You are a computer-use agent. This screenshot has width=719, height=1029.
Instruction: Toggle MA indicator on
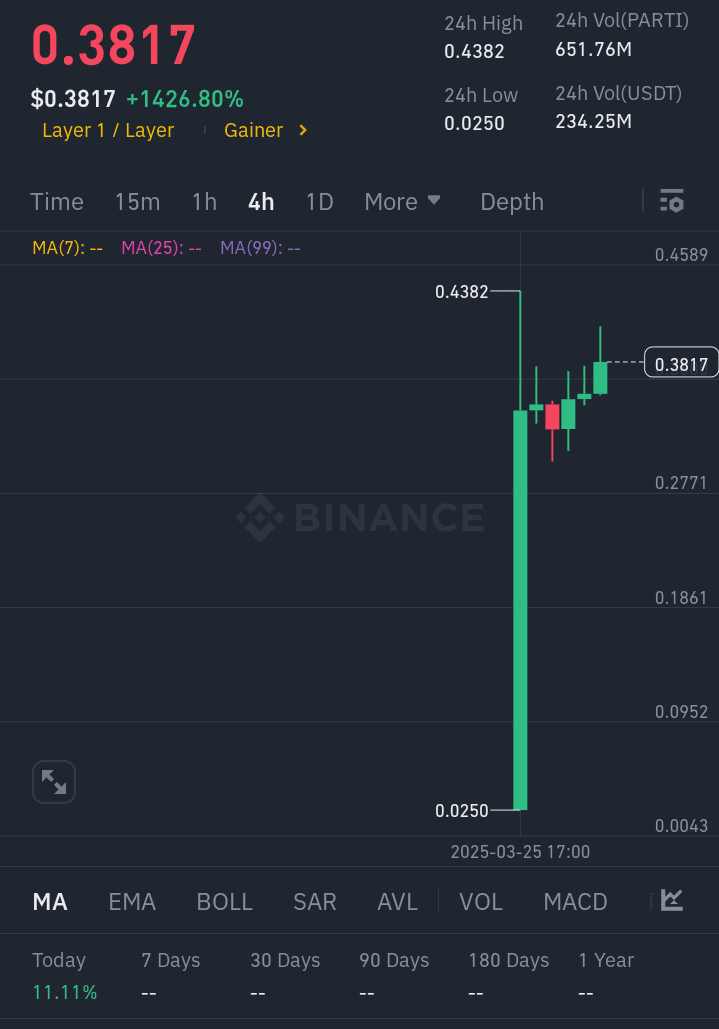pyautogui.click(x=50, y=901)
